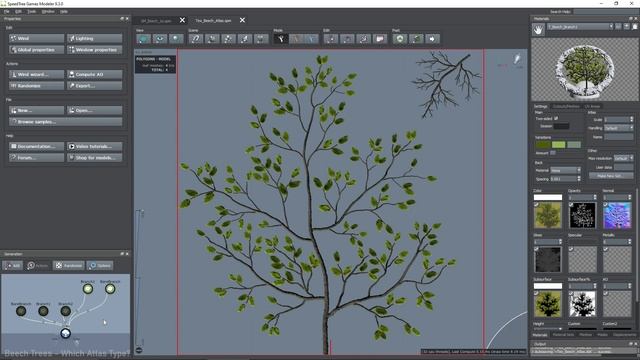Click the middle icon in the last toolbar group
Image resolution: width=640 pixels, height=360 pixels.
tap(416, 39)
